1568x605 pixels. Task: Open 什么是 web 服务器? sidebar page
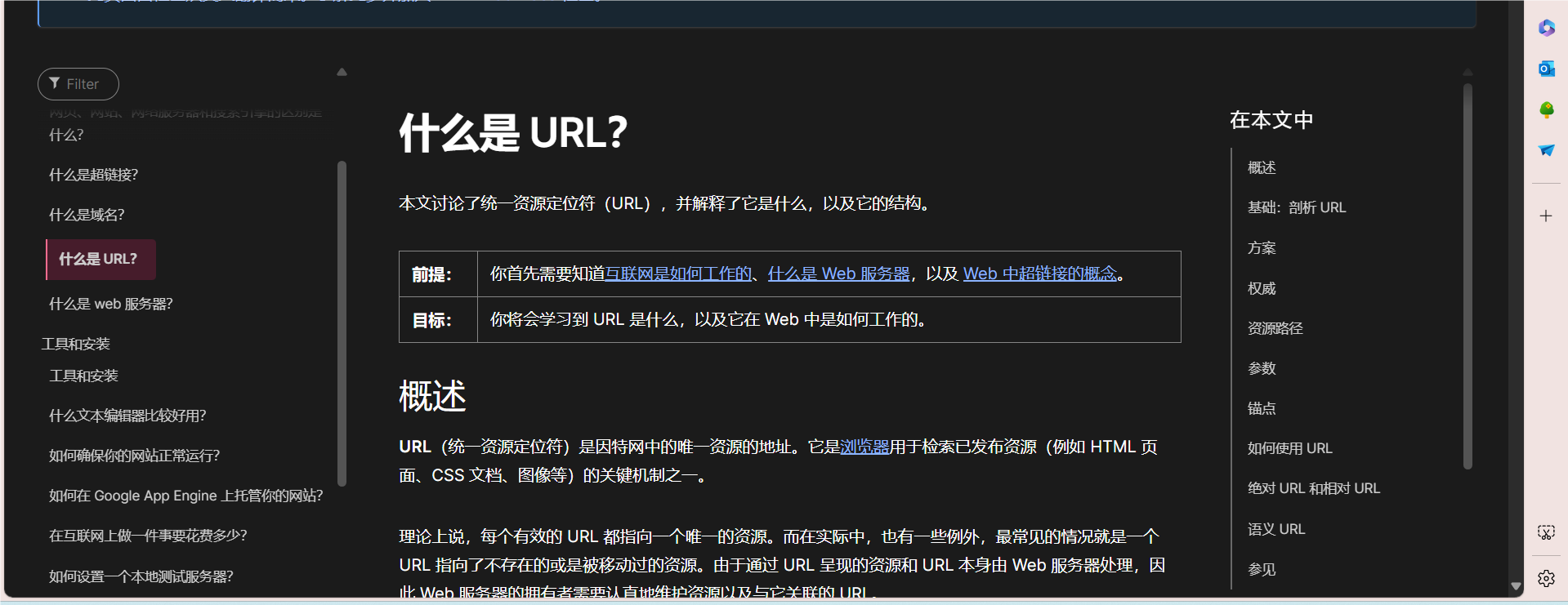pos(111,304)
